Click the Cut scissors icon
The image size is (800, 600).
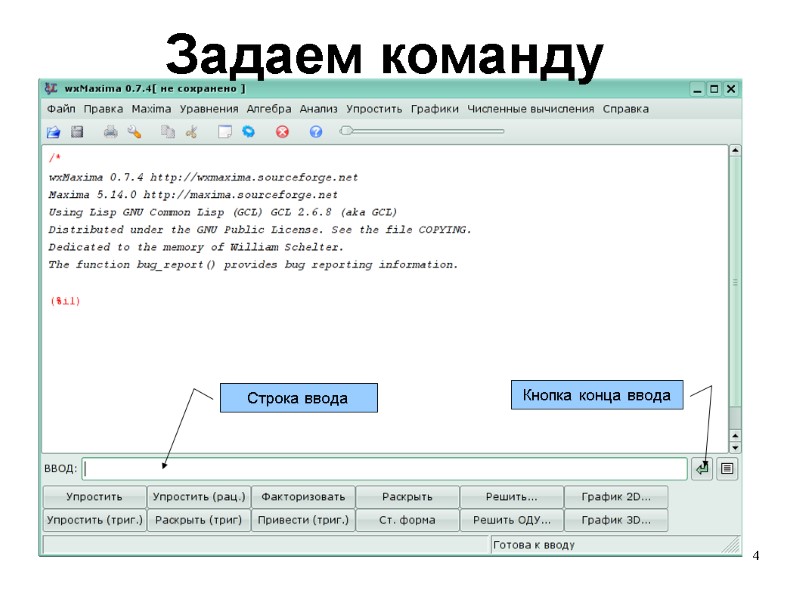click(192, 132)
